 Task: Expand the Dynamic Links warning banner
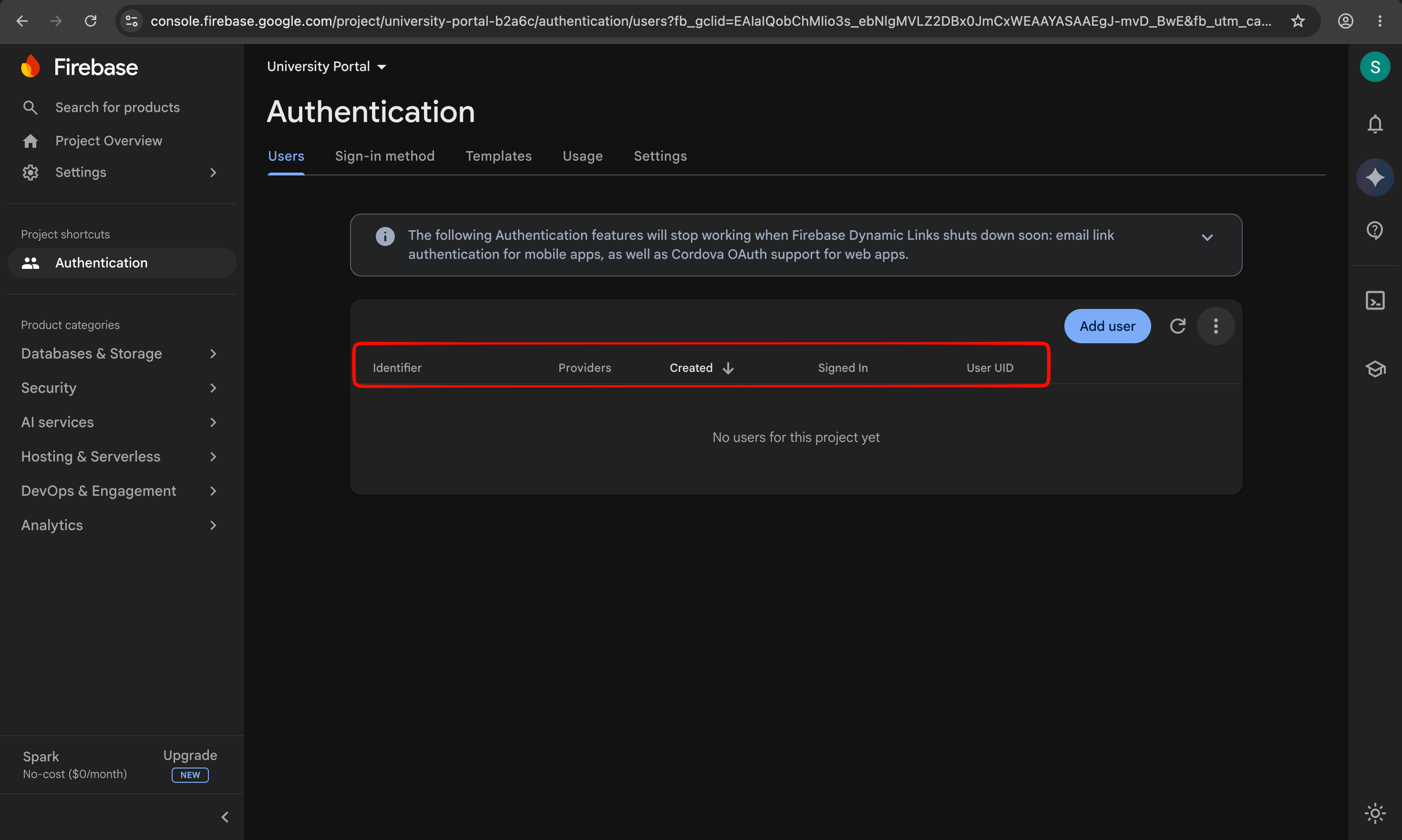1207,237
